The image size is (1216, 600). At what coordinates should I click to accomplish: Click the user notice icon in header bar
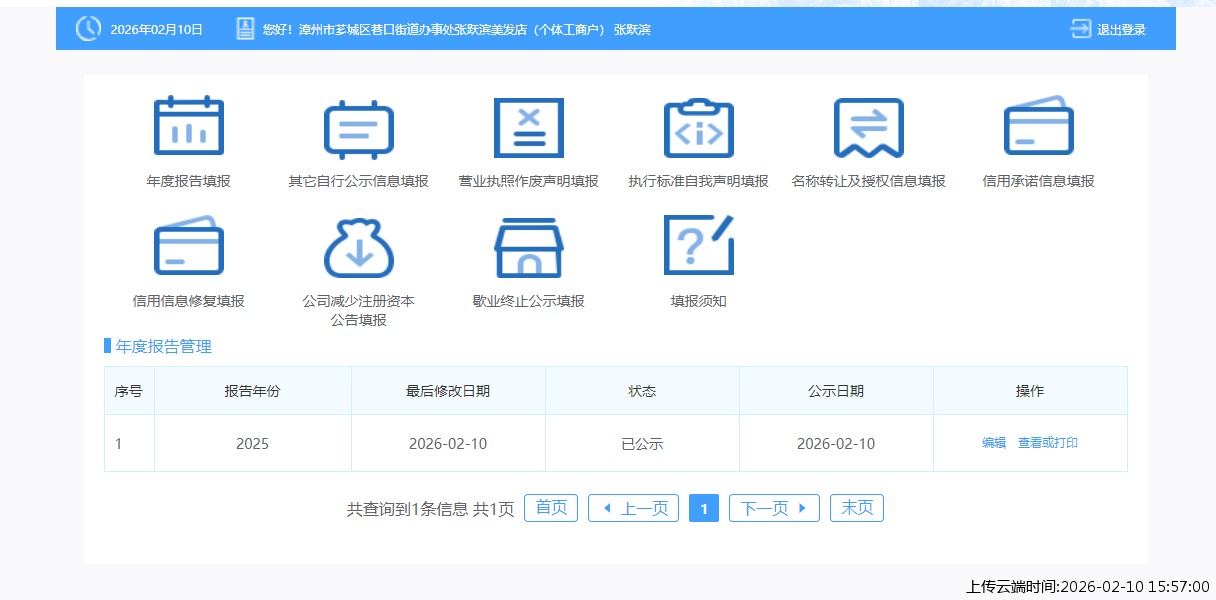[245, 28]
